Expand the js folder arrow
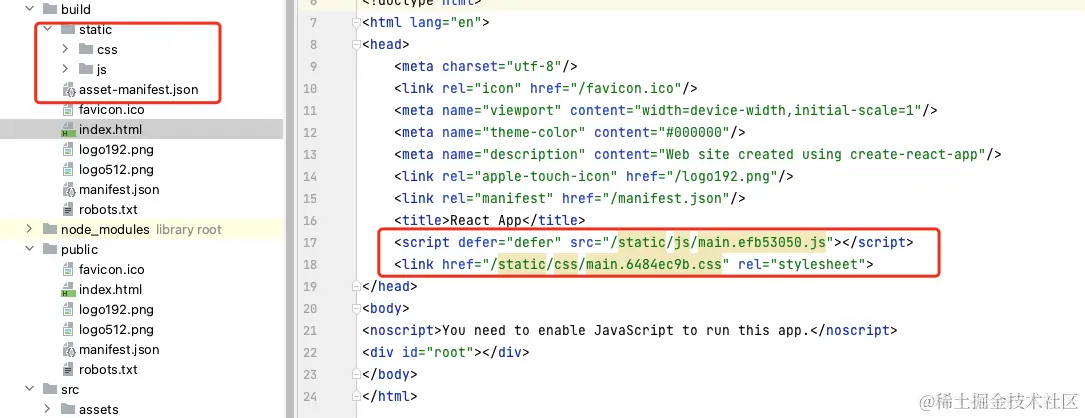The image size is (1085, 418). tap(65, 69)
